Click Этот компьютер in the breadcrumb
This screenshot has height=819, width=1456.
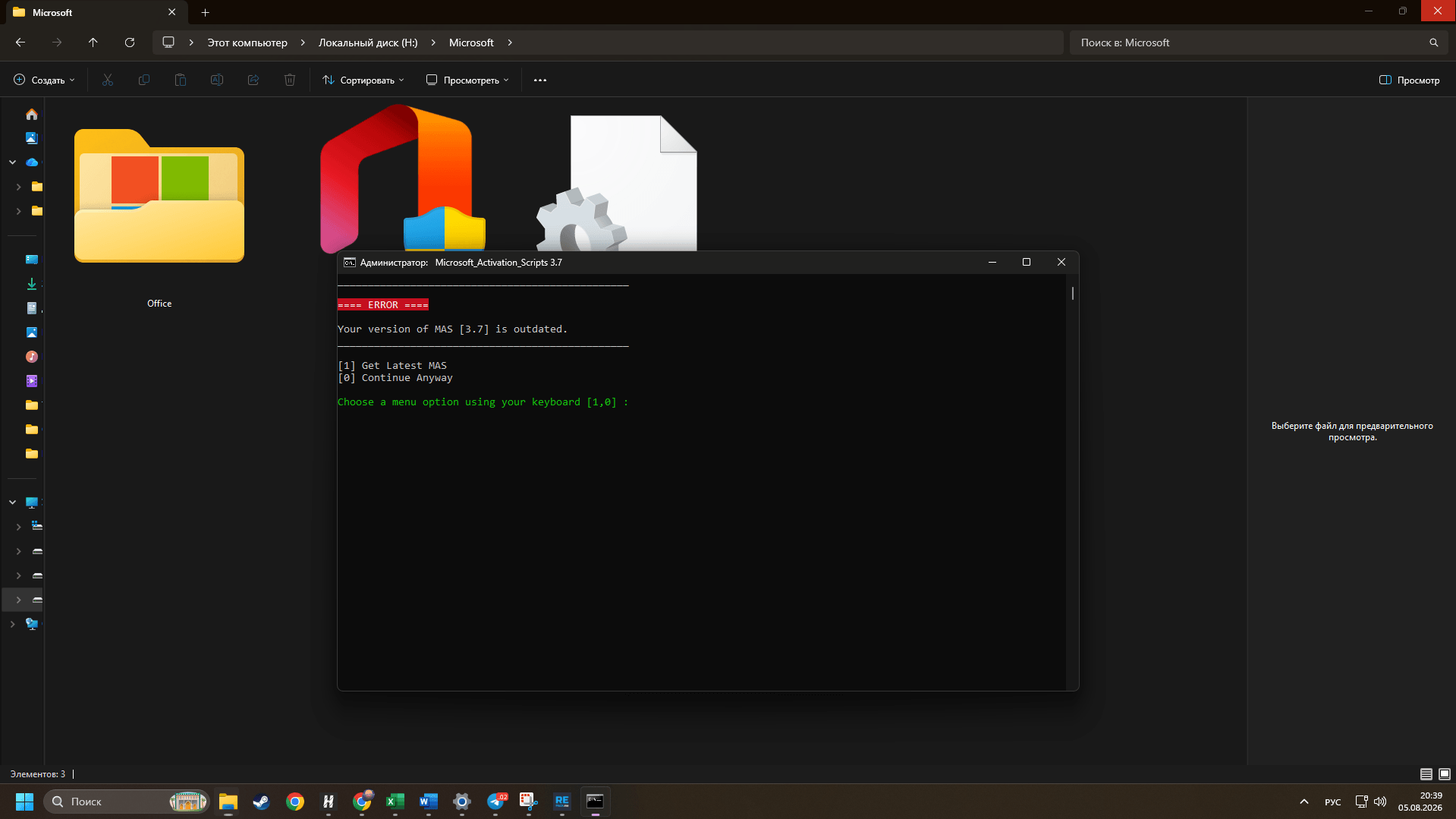point(247,43)
